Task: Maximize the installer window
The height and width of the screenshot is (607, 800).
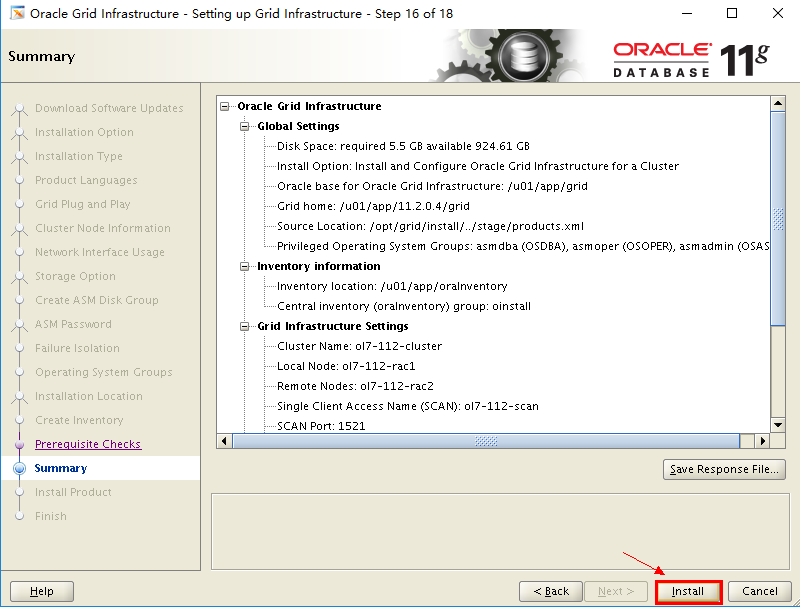Action: 732,13
